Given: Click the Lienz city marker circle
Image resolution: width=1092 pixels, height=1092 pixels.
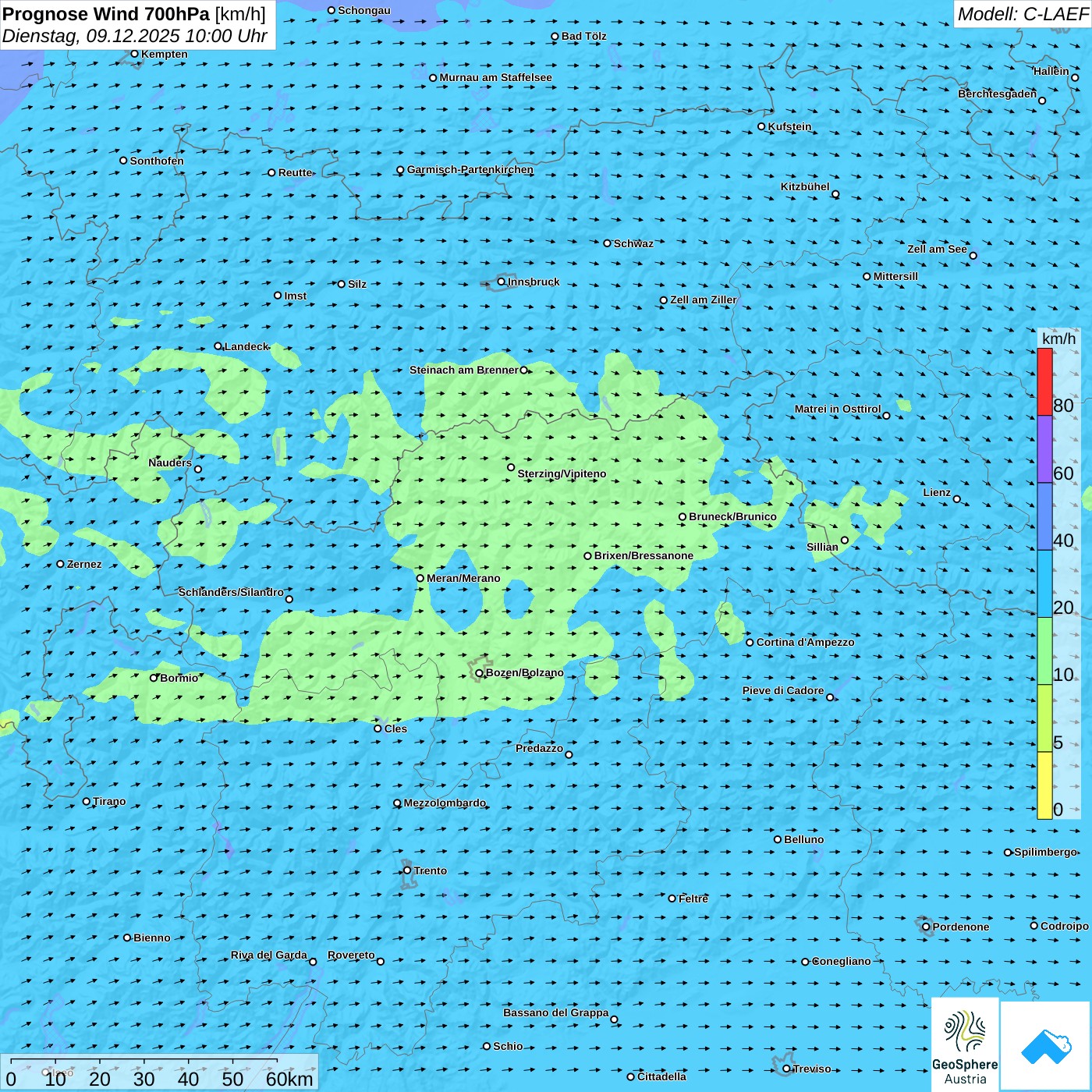Looking at the screenshot, I should (x=957, y=499).
